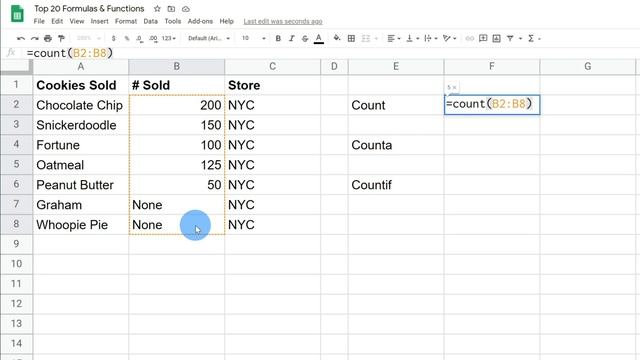Open the Edit menu
Image resolution: width=640 pixels, height=360 pixels.
[x=57, y=21]
